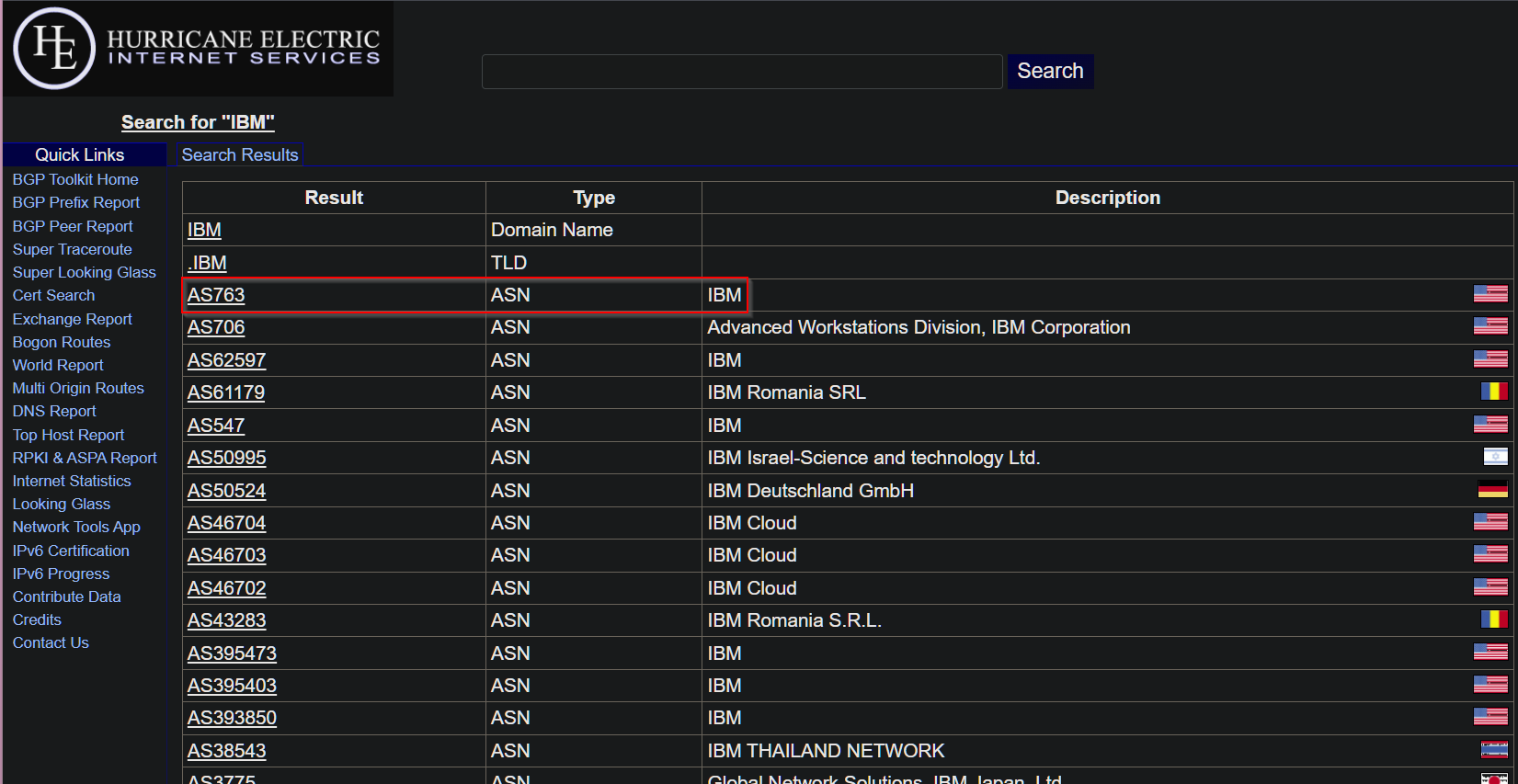This screenshot has height=784, width=1518.
Task: View the World Report
Action: pos(58,365)
